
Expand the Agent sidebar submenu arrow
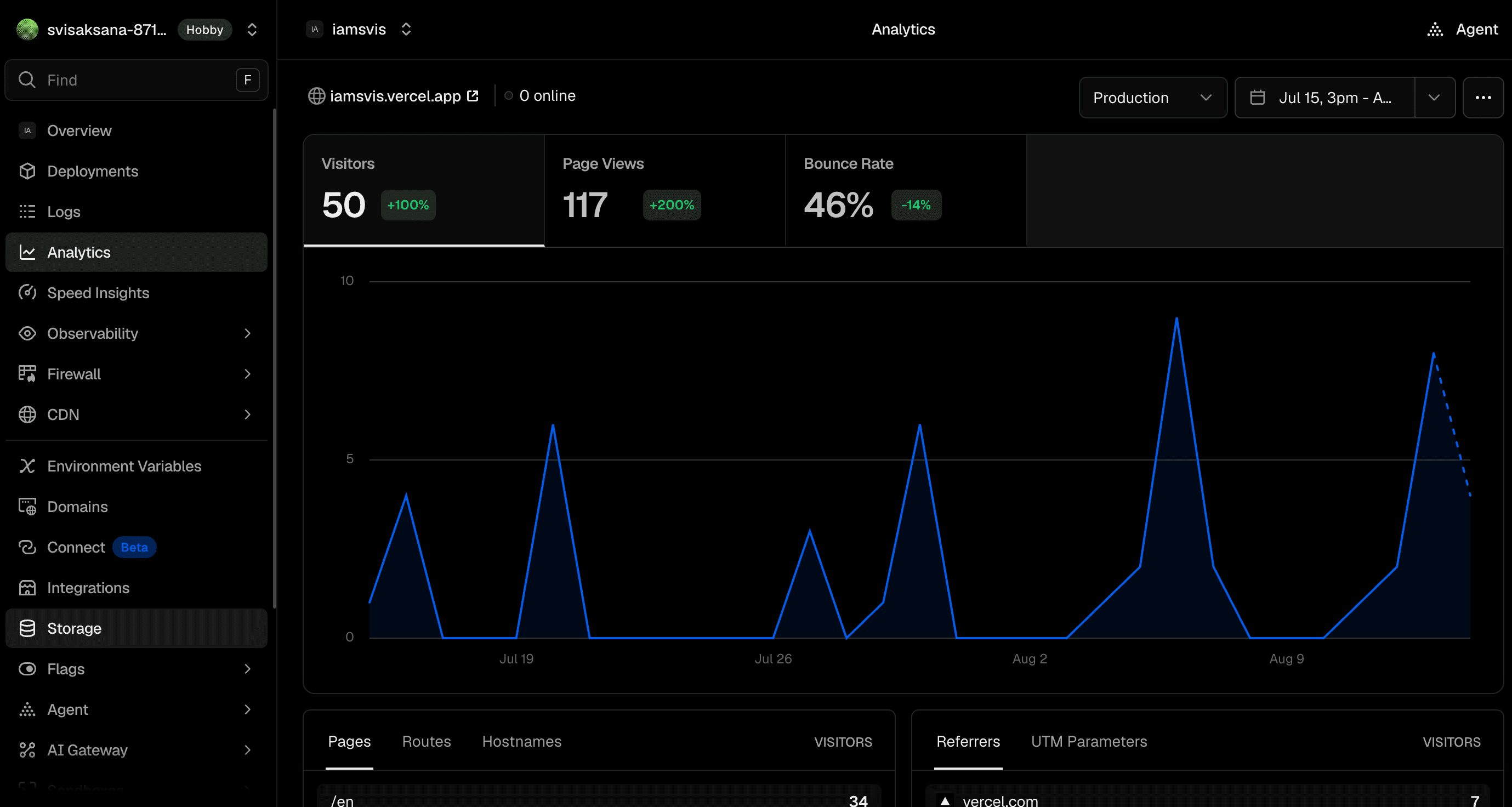coord(247,708)
